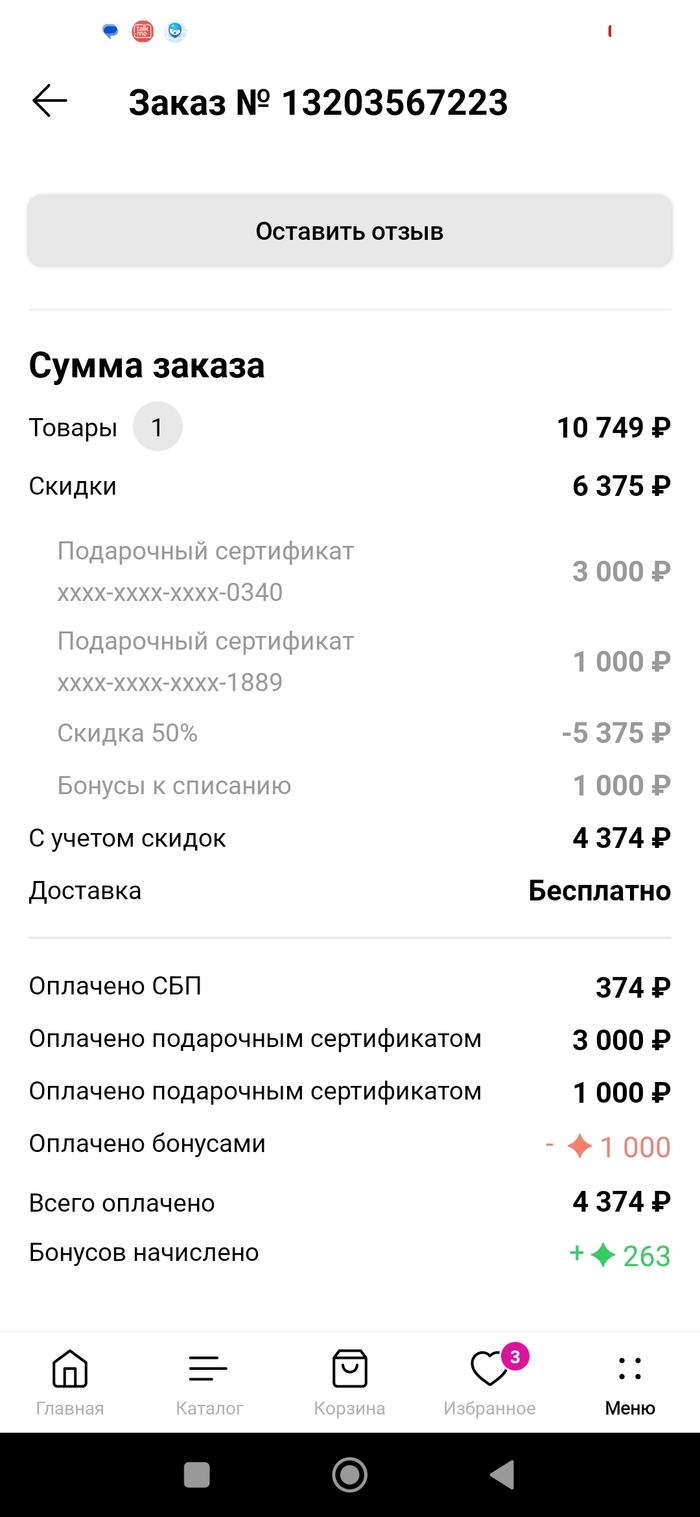The width and height of the screenshot is (700, 1517).
Task: Tap the Android back triangle button
Action: point(501,1474)
